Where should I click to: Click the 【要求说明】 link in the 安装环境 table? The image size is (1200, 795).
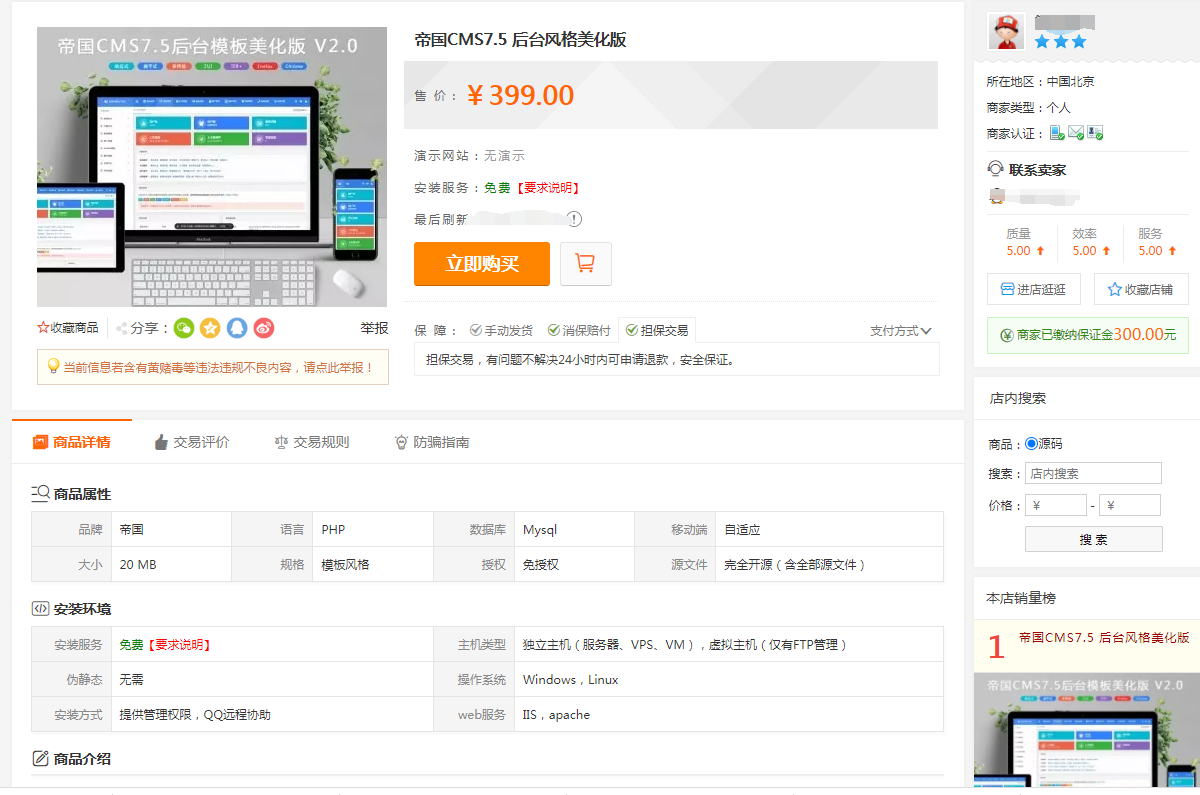[x=179, y=645]
